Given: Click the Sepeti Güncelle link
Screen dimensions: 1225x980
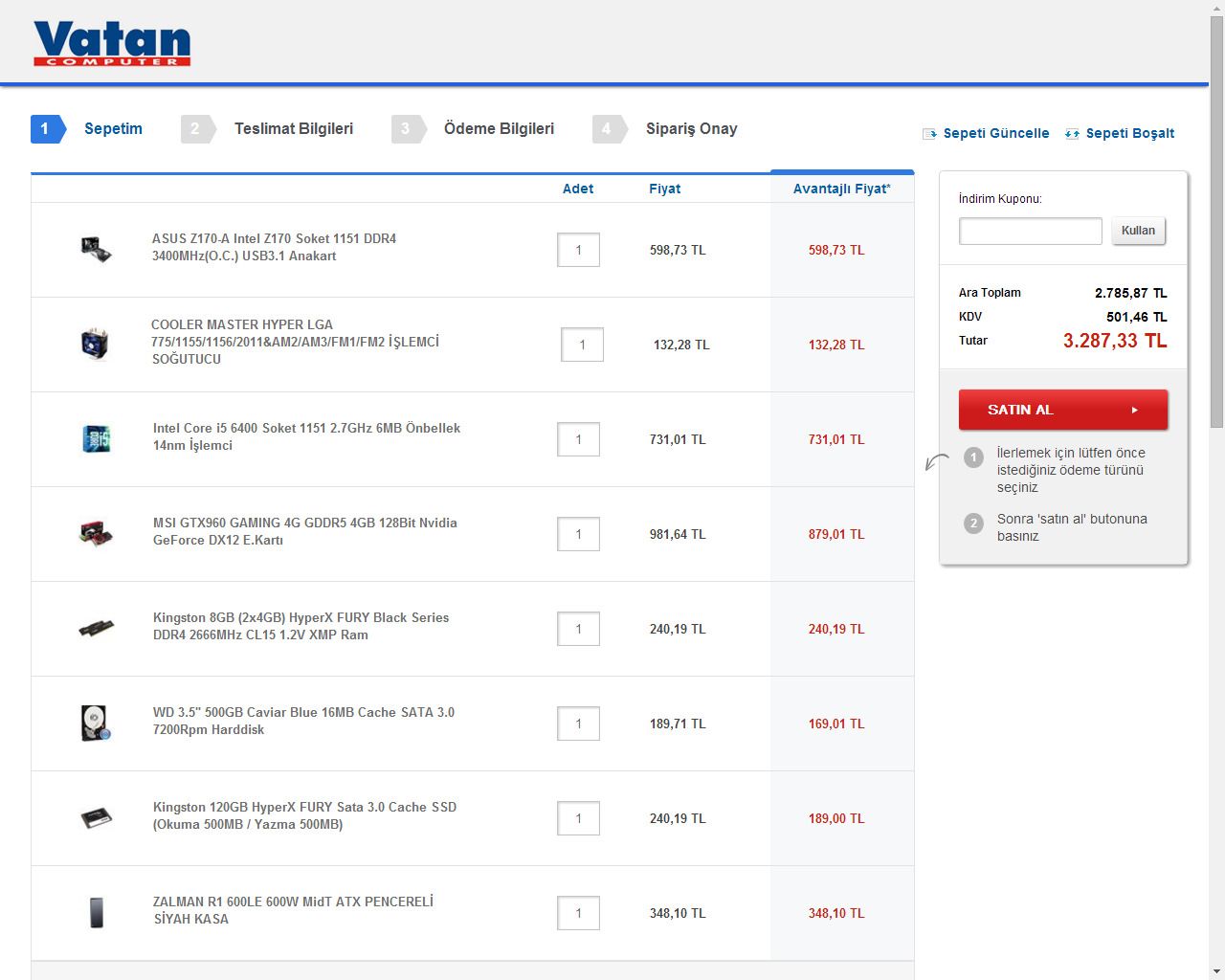Looking at the screenshot, I should point(996,133).
